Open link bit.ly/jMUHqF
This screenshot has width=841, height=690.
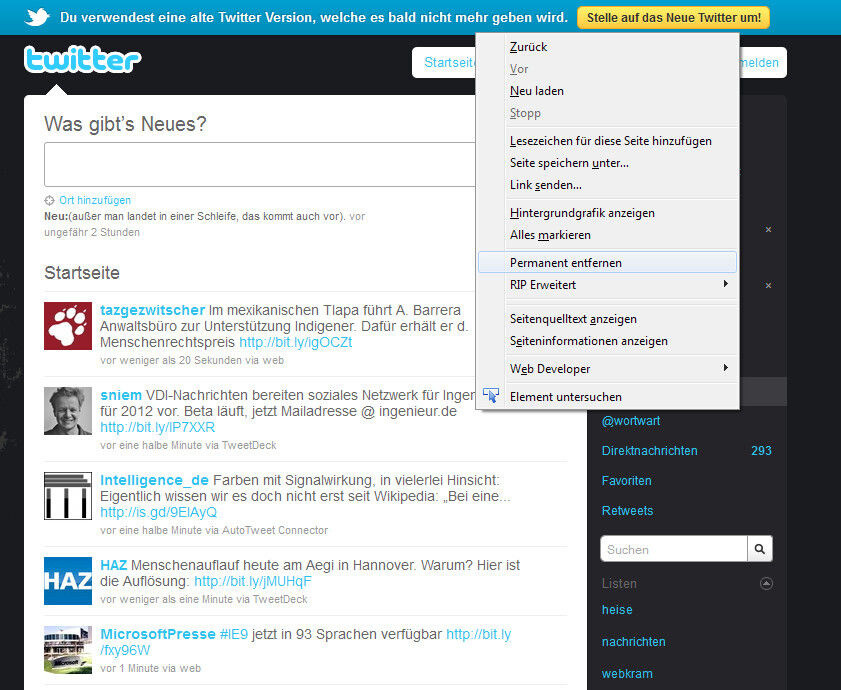(253, 581)
